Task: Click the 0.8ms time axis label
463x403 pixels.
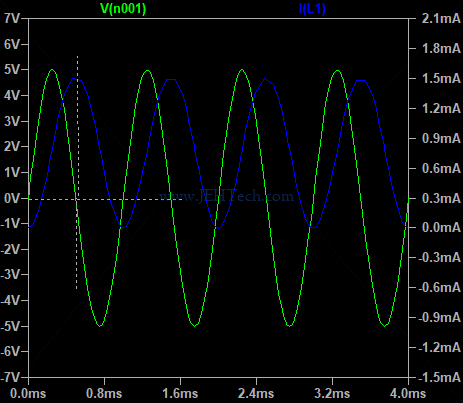Action: click(x=104, y=393)
